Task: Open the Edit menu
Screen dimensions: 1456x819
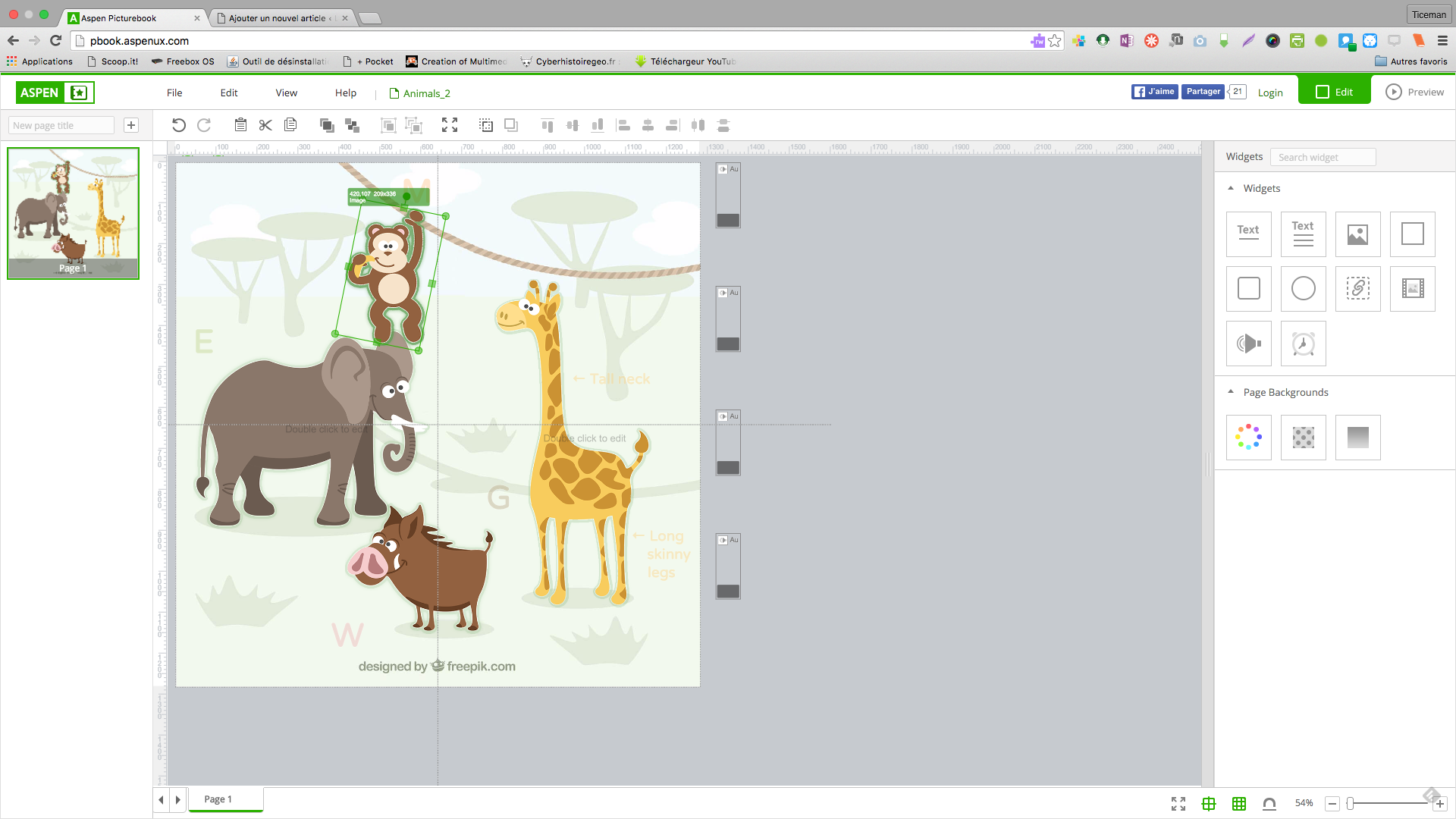Action: click(229, 93)
